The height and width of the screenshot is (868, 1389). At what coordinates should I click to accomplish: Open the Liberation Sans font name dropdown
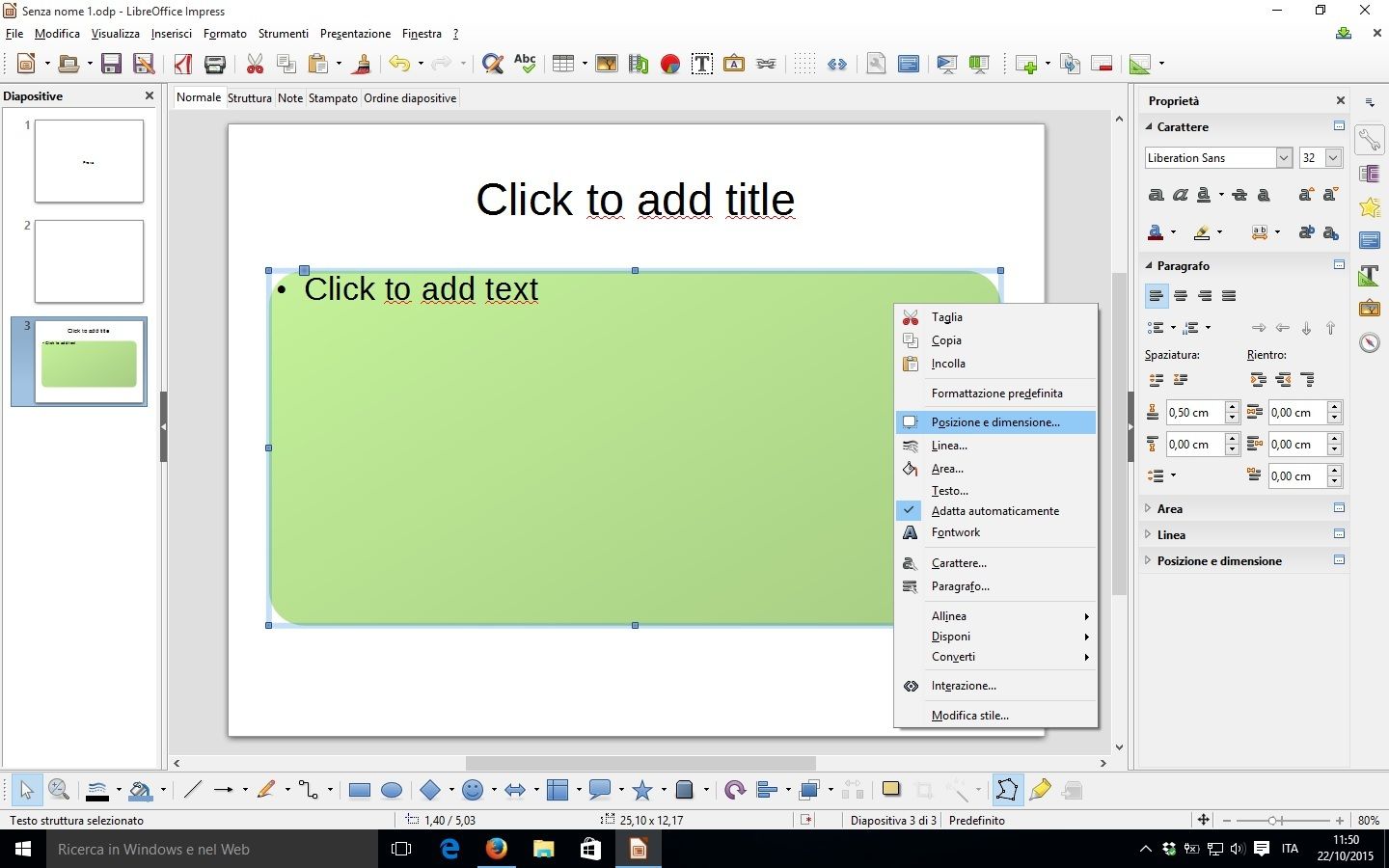(x=1283, y=157)
